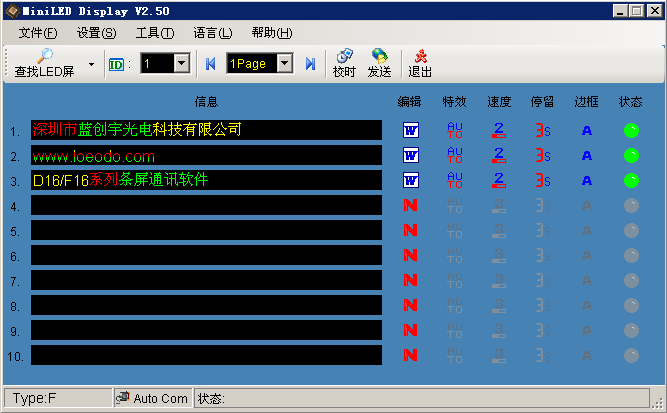
Task: Toggle the gray status light for row 6
Action: [x=631, y=256]
